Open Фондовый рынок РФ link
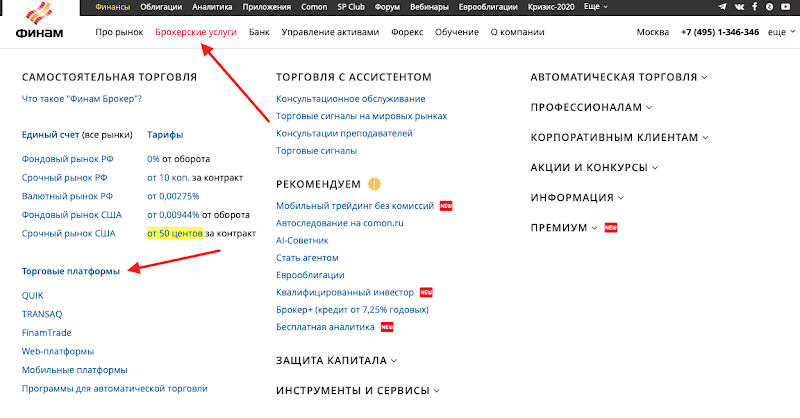 click(x=67, y=159)
